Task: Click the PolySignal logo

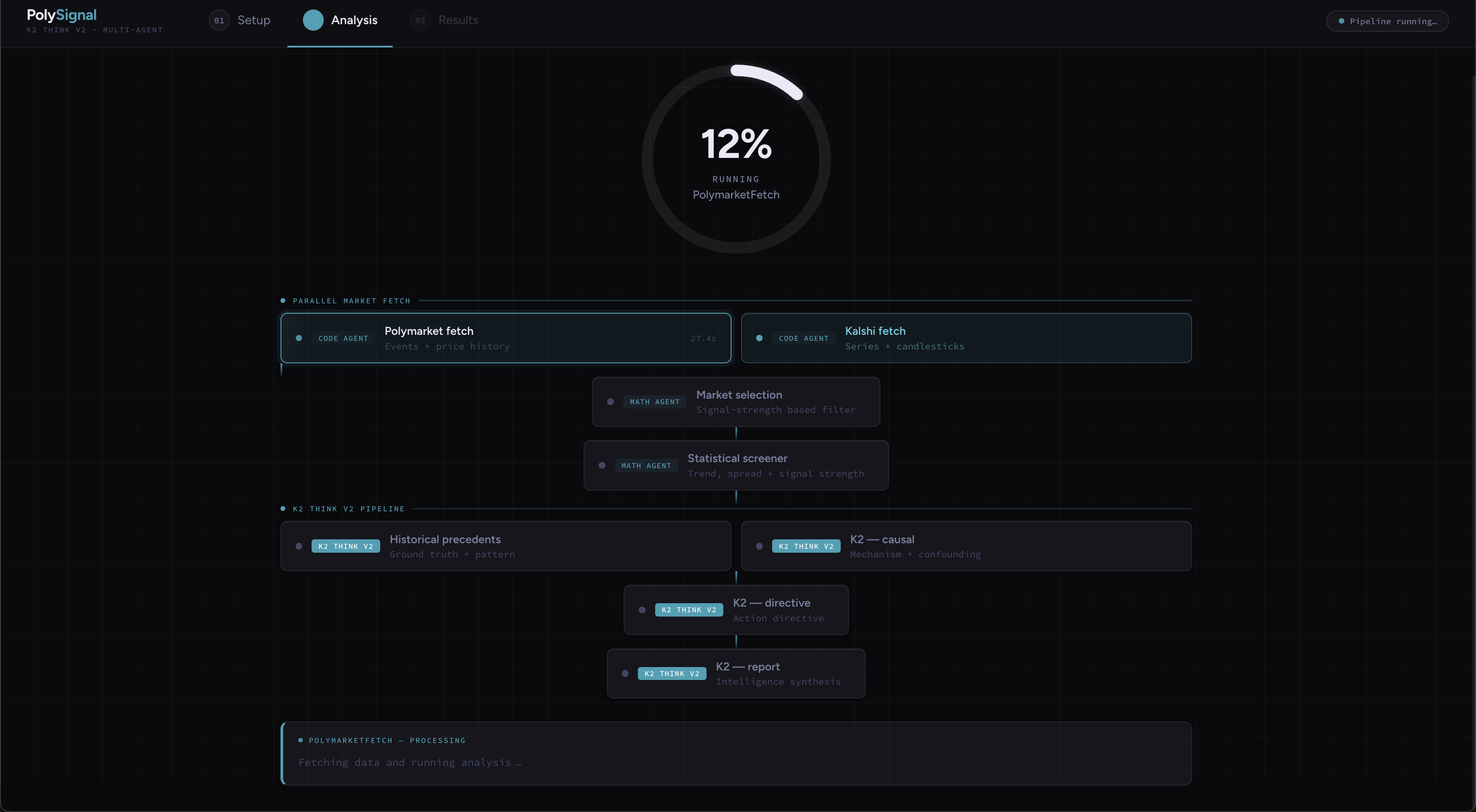Action: pos(61,16)
